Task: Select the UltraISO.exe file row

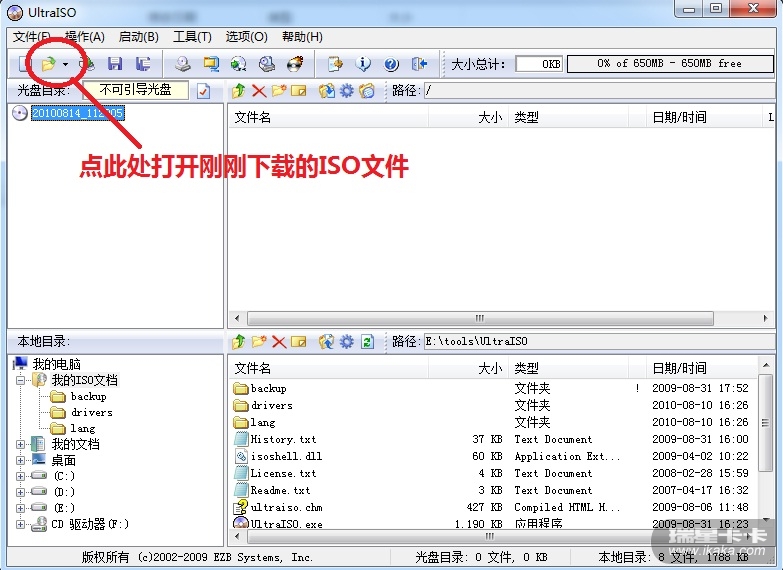Action: click(x=491, y=524)
